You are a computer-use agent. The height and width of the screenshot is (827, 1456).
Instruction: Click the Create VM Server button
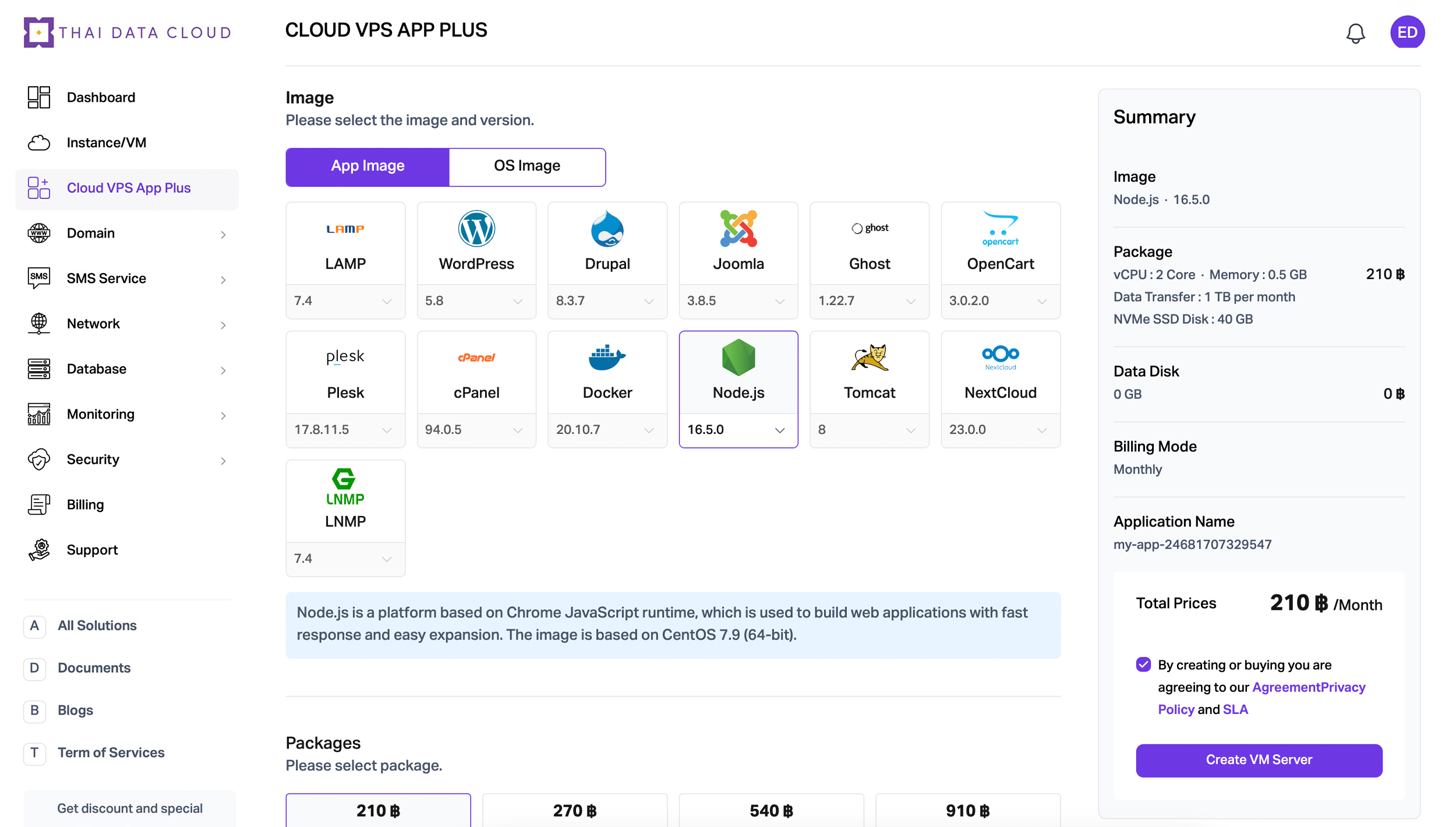[x=1259, y=760]
